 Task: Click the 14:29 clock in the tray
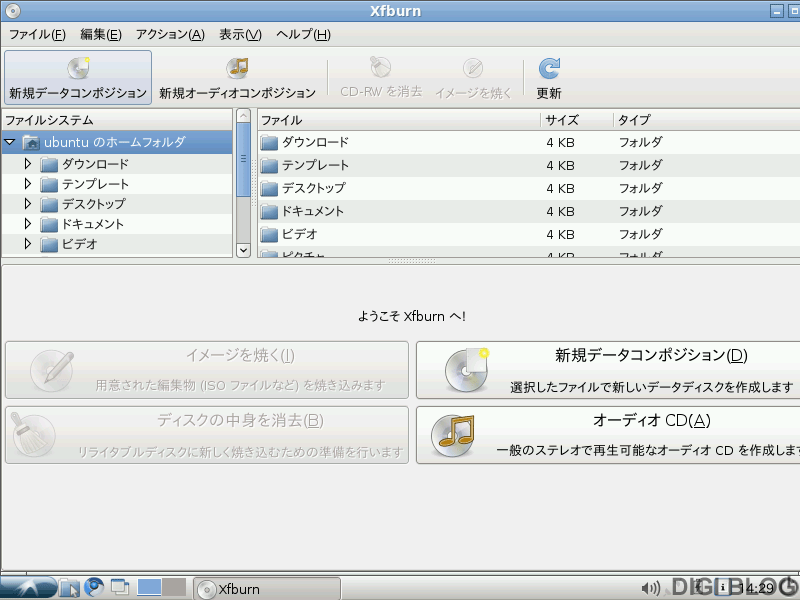tap(756, 589)
